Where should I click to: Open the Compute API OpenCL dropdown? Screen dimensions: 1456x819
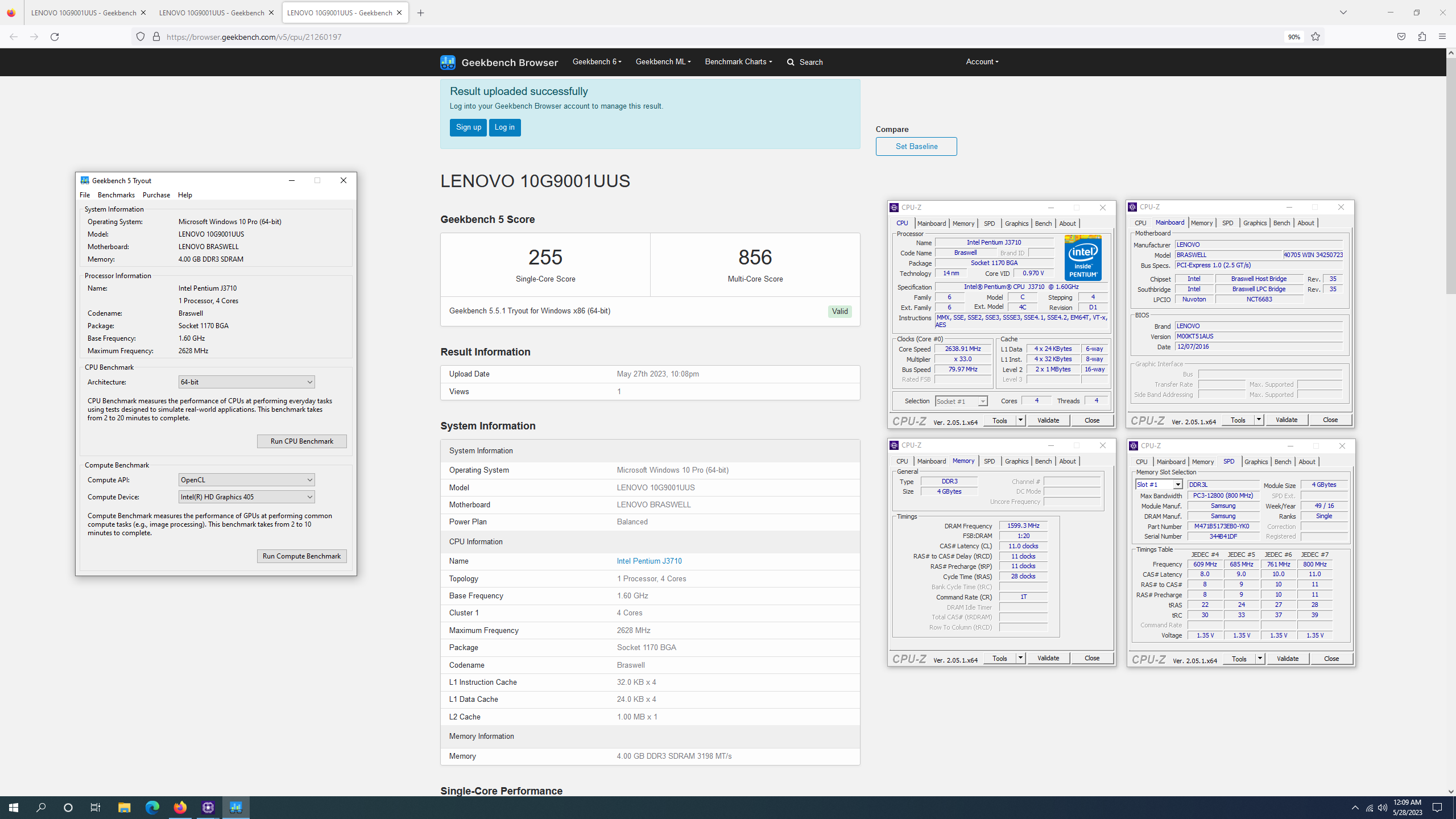click(x=246, y=480)
